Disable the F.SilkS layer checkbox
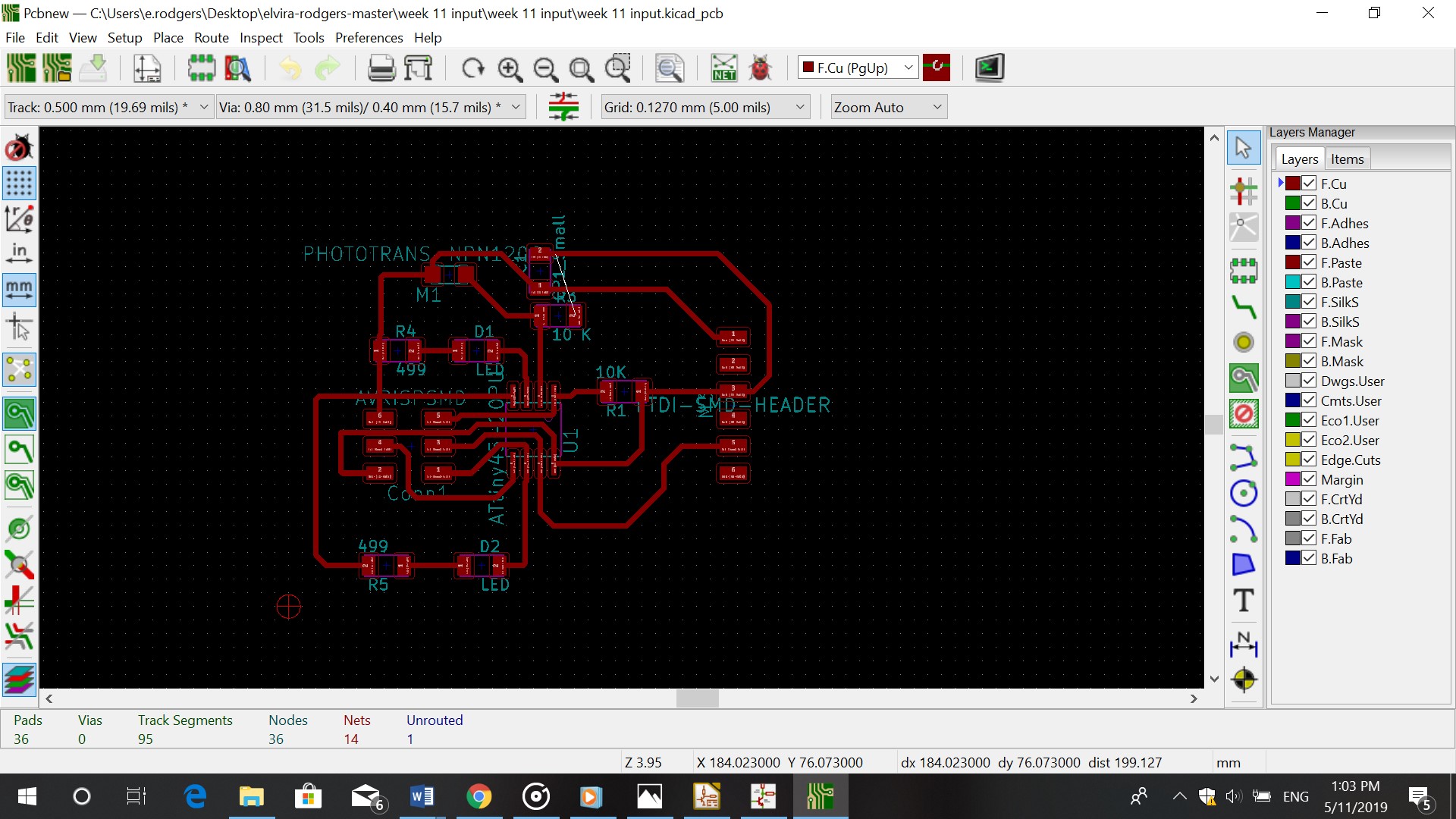 tap(1309, 302)
